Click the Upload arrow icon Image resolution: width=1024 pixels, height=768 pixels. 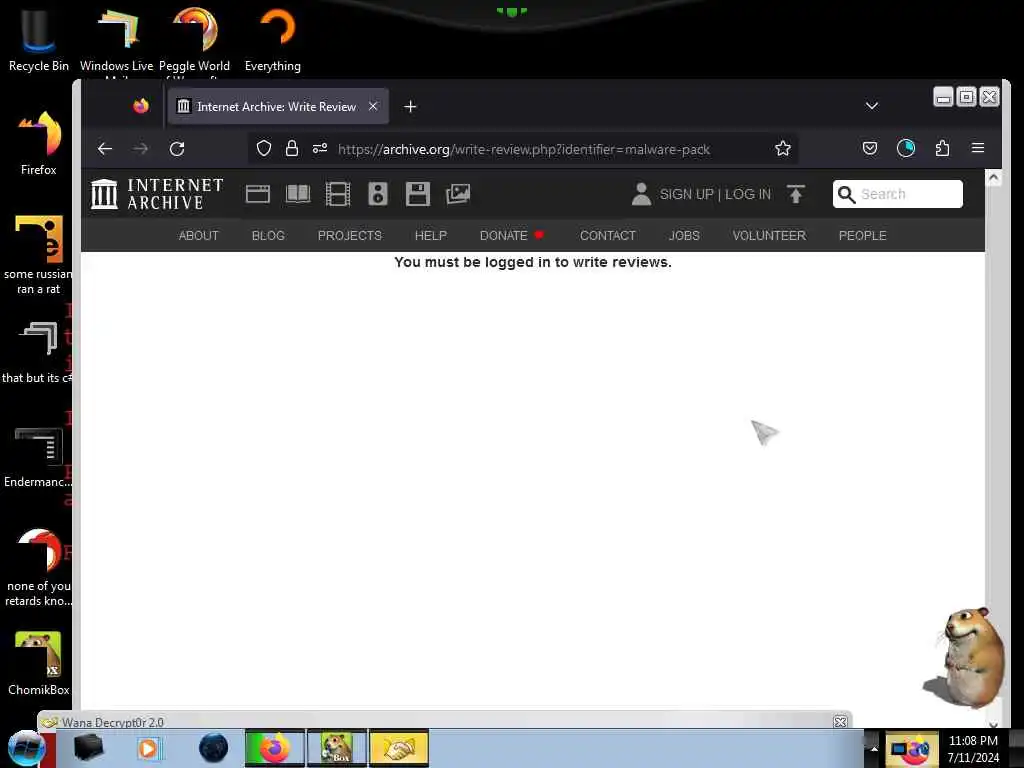pos(795,194)
